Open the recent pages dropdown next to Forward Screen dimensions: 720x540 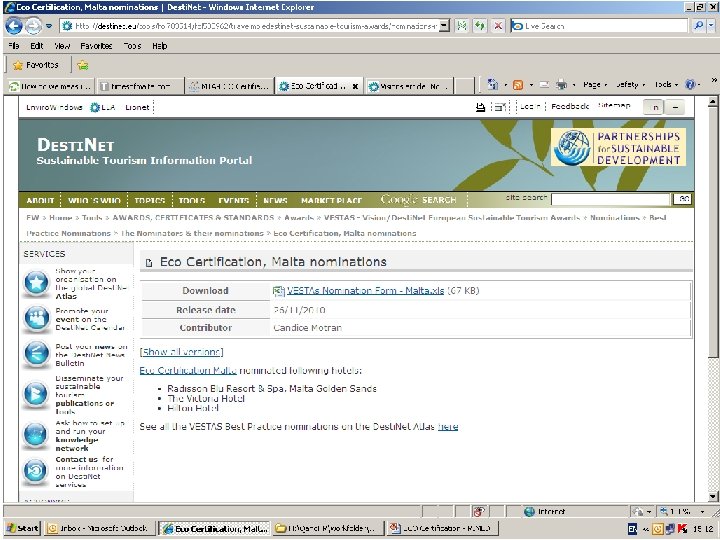tap(49, 26)
